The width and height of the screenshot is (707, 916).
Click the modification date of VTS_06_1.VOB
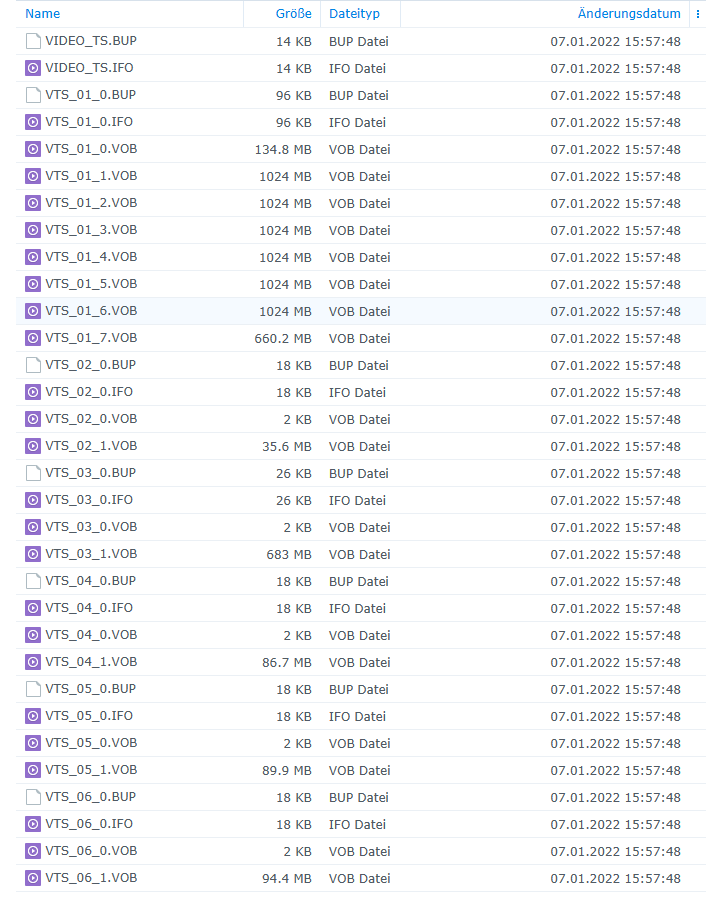pyautogui.click(x=615, y=879)
